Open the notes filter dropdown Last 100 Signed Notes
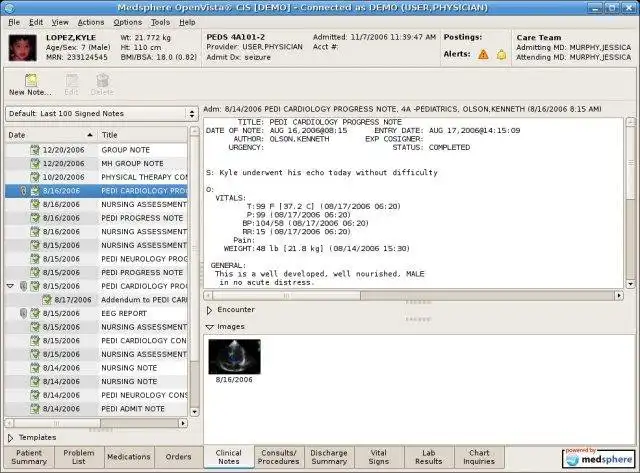Viewport: 640px width, 473px height. [x=102, y=113]
